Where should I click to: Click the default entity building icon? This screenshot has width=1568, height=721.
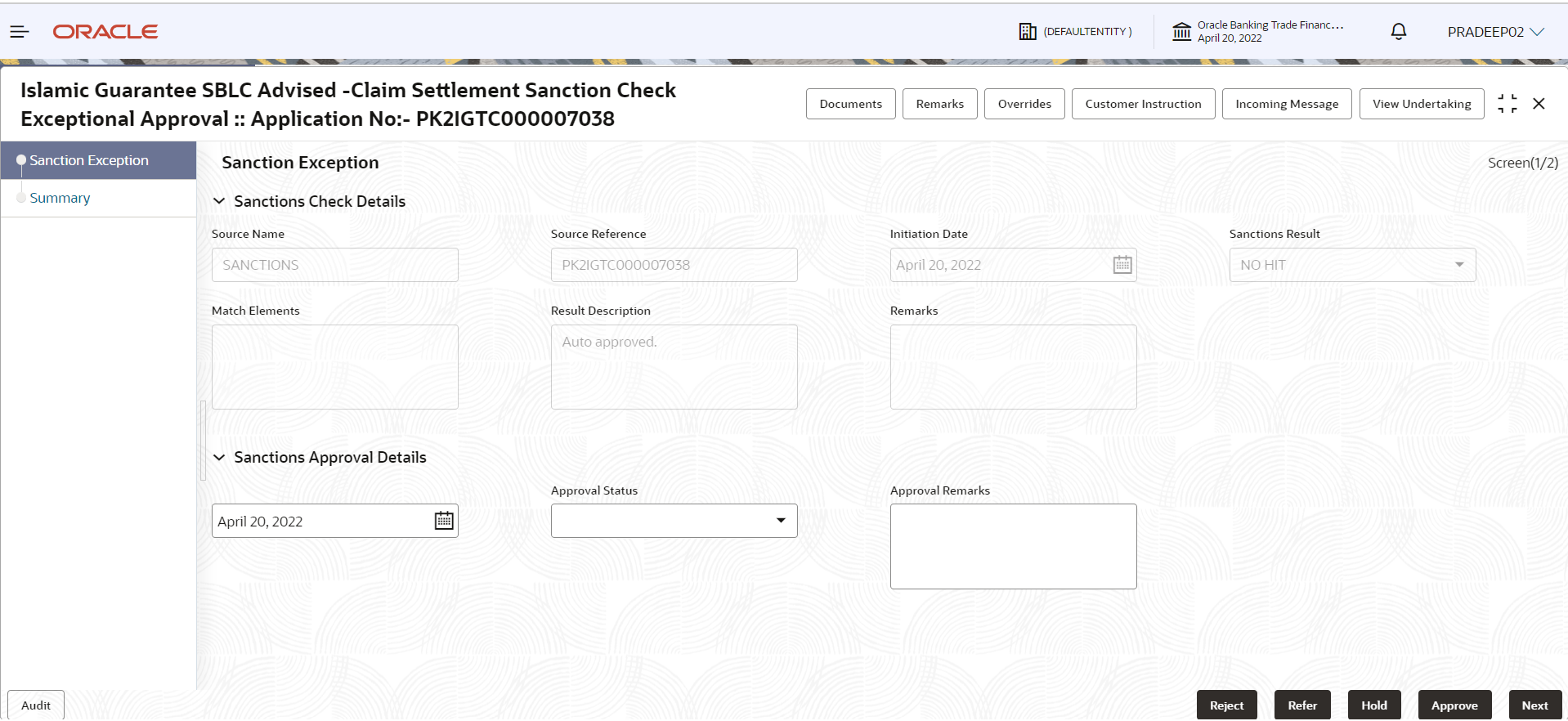click(1028, 32)
